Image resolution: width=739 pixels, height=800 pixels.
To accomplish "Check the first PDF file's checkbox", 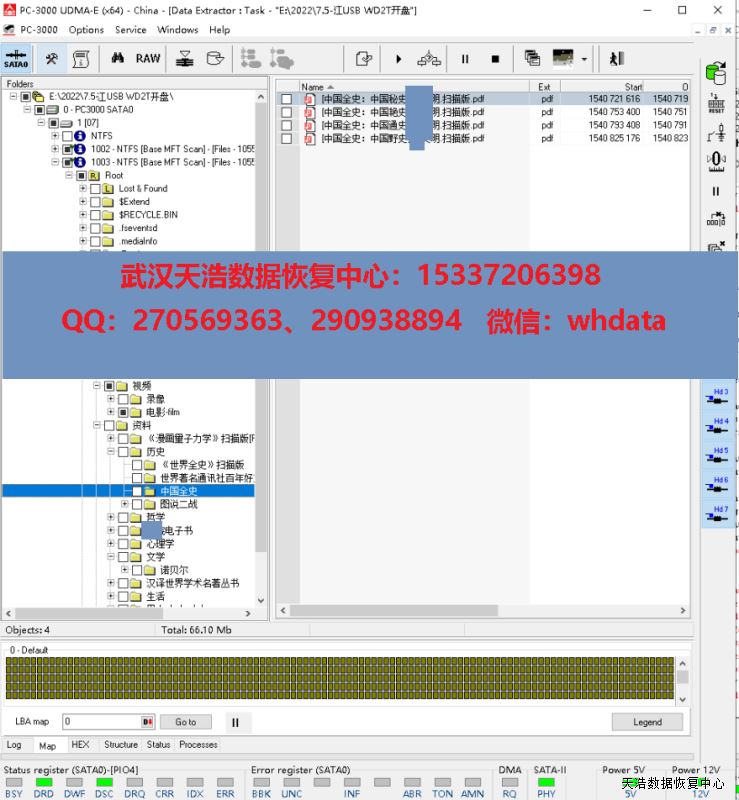I will [x=287, y=99].
